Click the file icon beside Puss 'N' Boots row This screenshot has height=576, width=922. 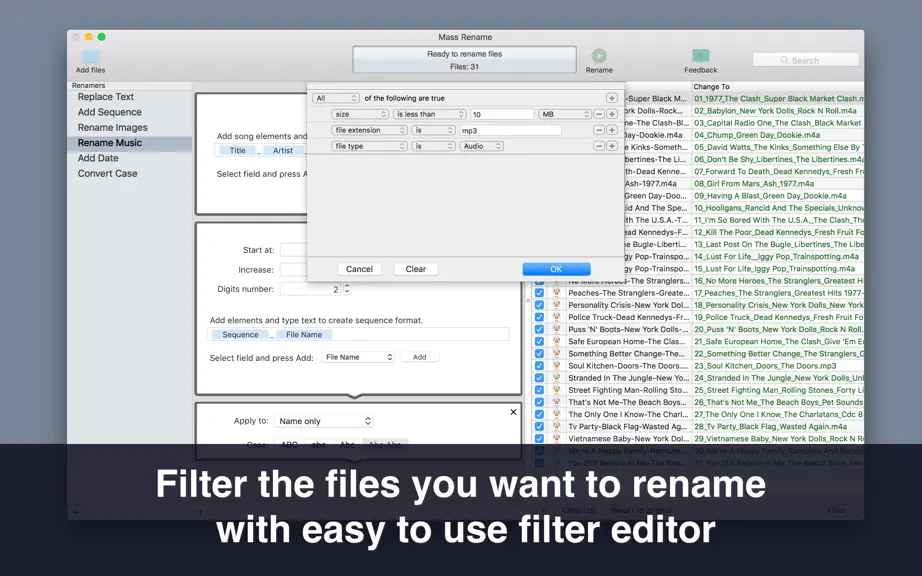point(556,329)
